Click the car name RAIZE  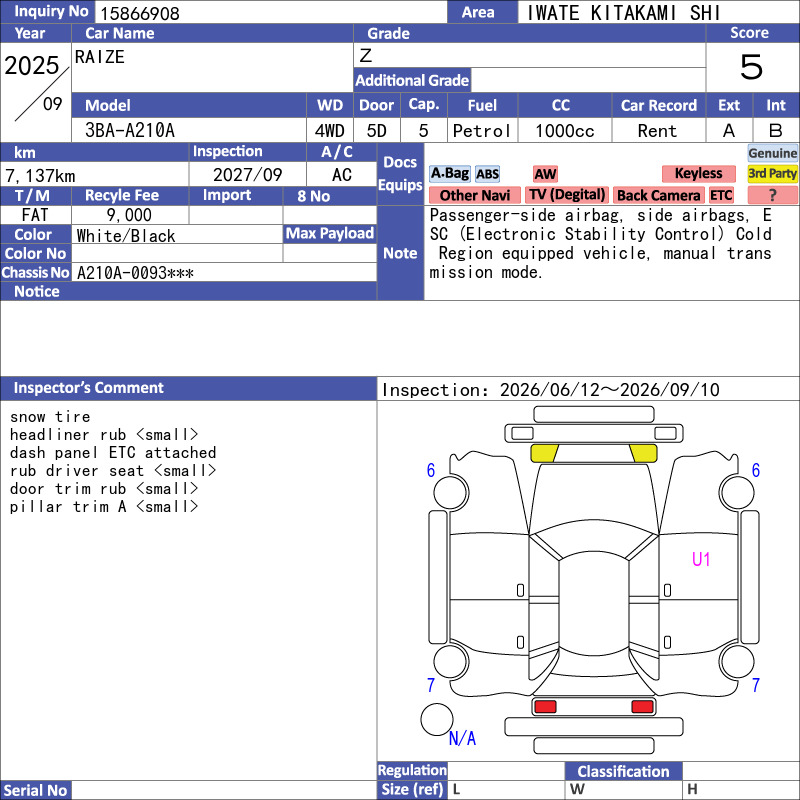[x=99, y=57]
